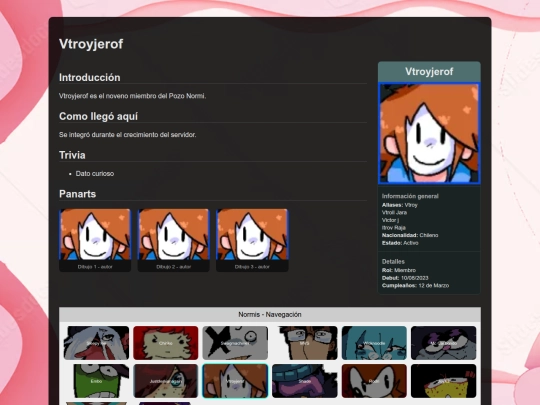Click the 'Dato curioso' trivia bullet

tap(95, 174)
